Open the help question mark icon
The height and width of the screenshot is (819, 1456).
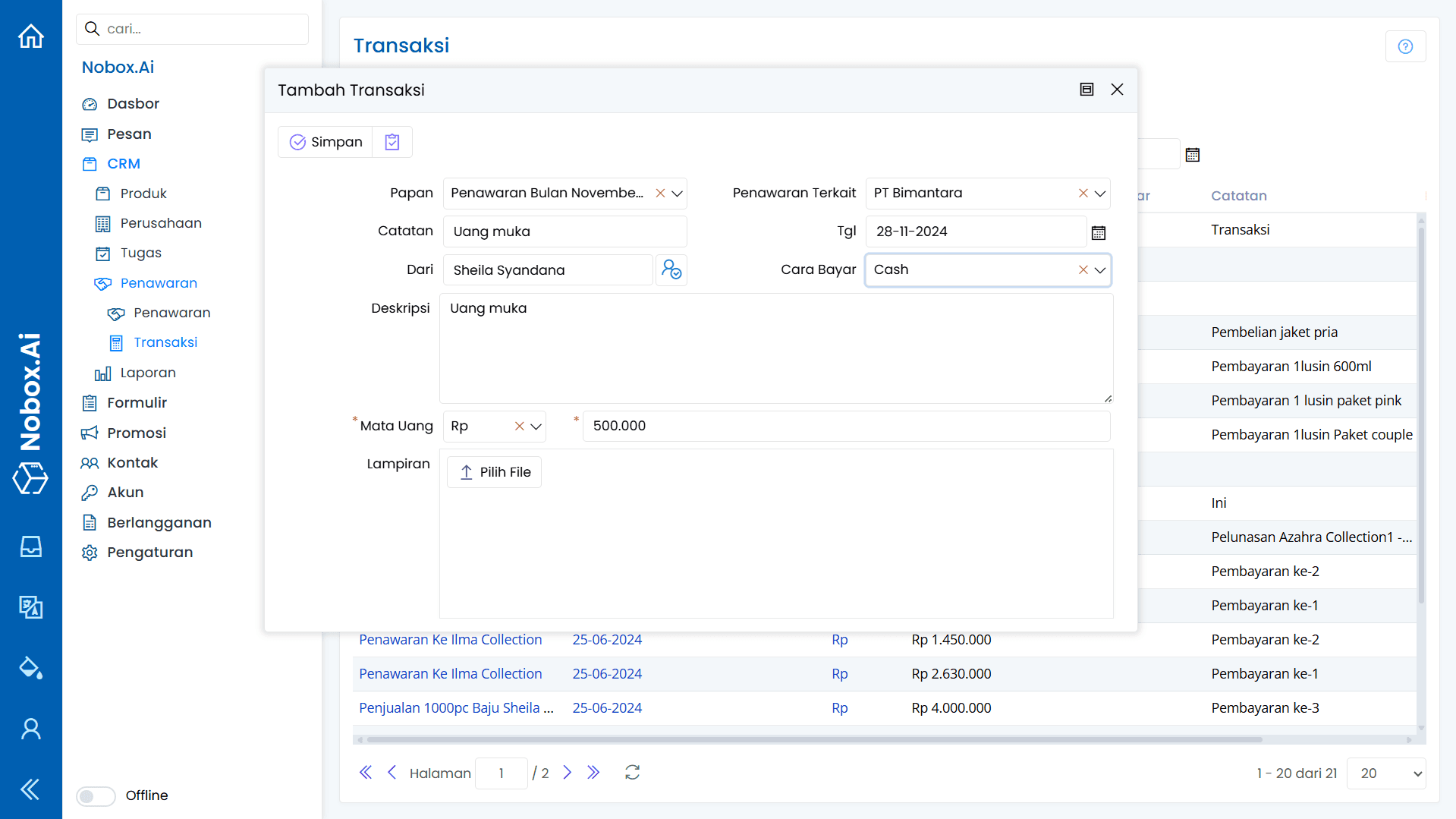click(x=1405, y=46)
